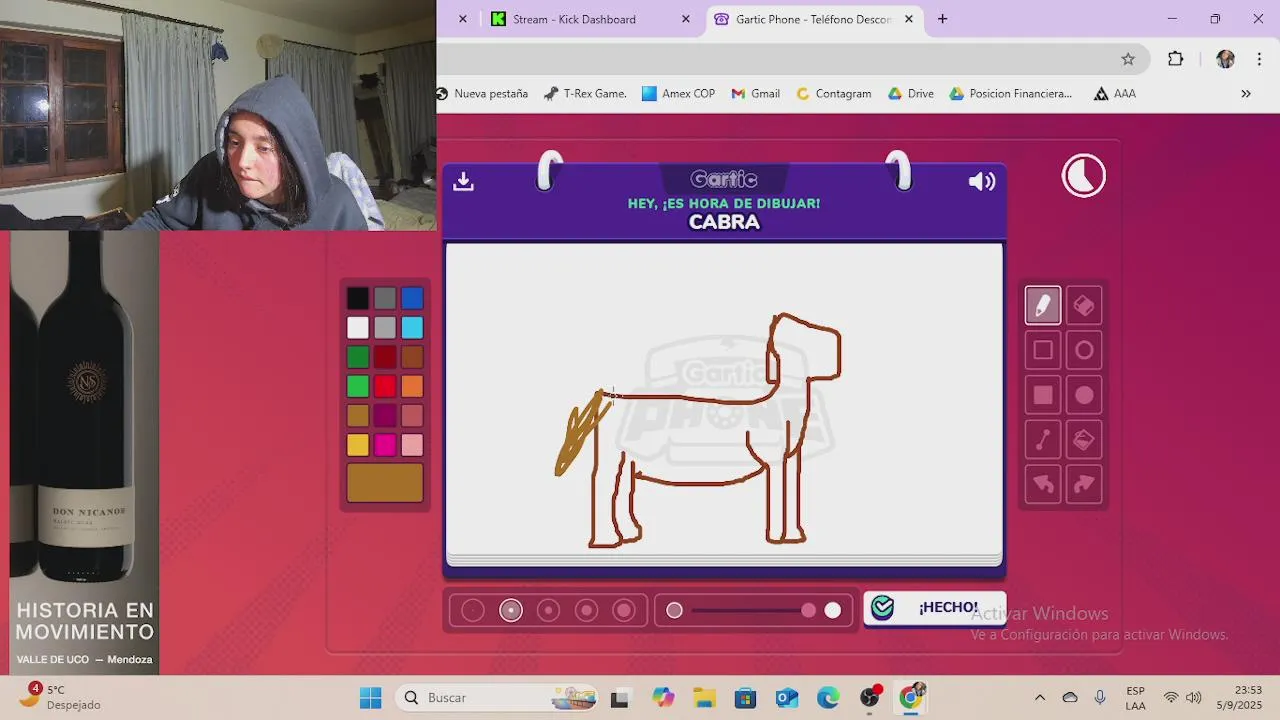Pick the light gray color swatch
This screenshot has width=1280, height=720.
[x=385, y=327]
